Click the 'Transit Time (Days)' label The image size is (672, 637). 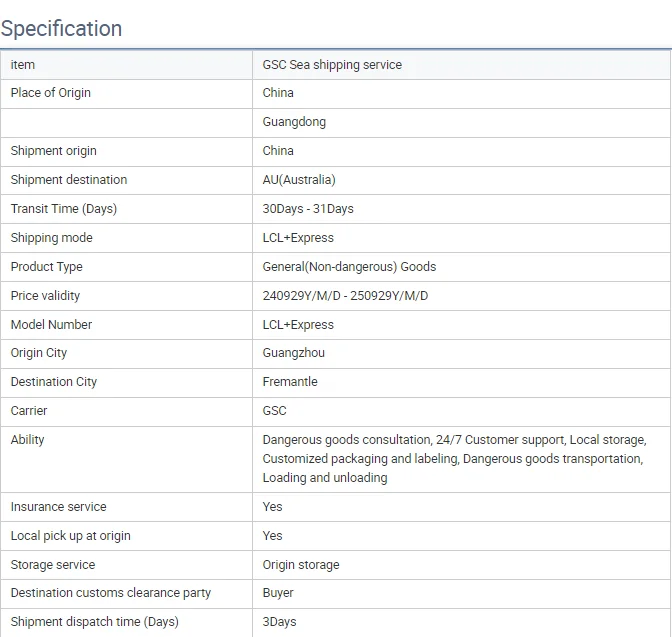[x=64, y=209]
